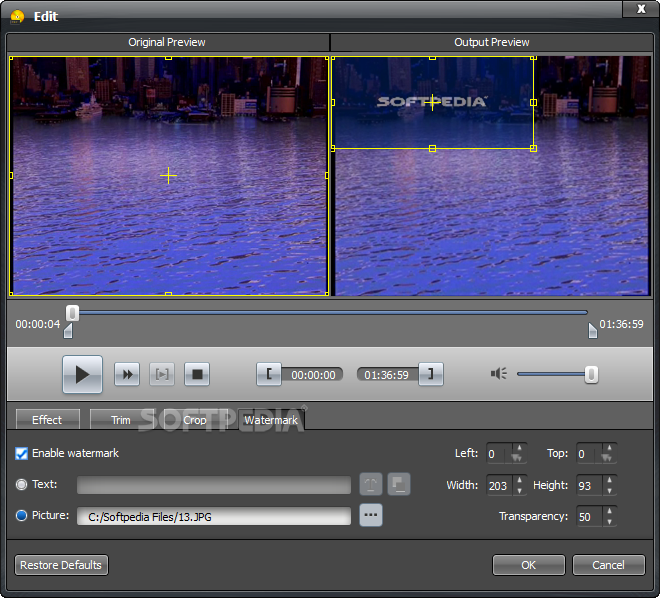Click the Left value field
Screen dimensions: 660x598
coord(500,454)
